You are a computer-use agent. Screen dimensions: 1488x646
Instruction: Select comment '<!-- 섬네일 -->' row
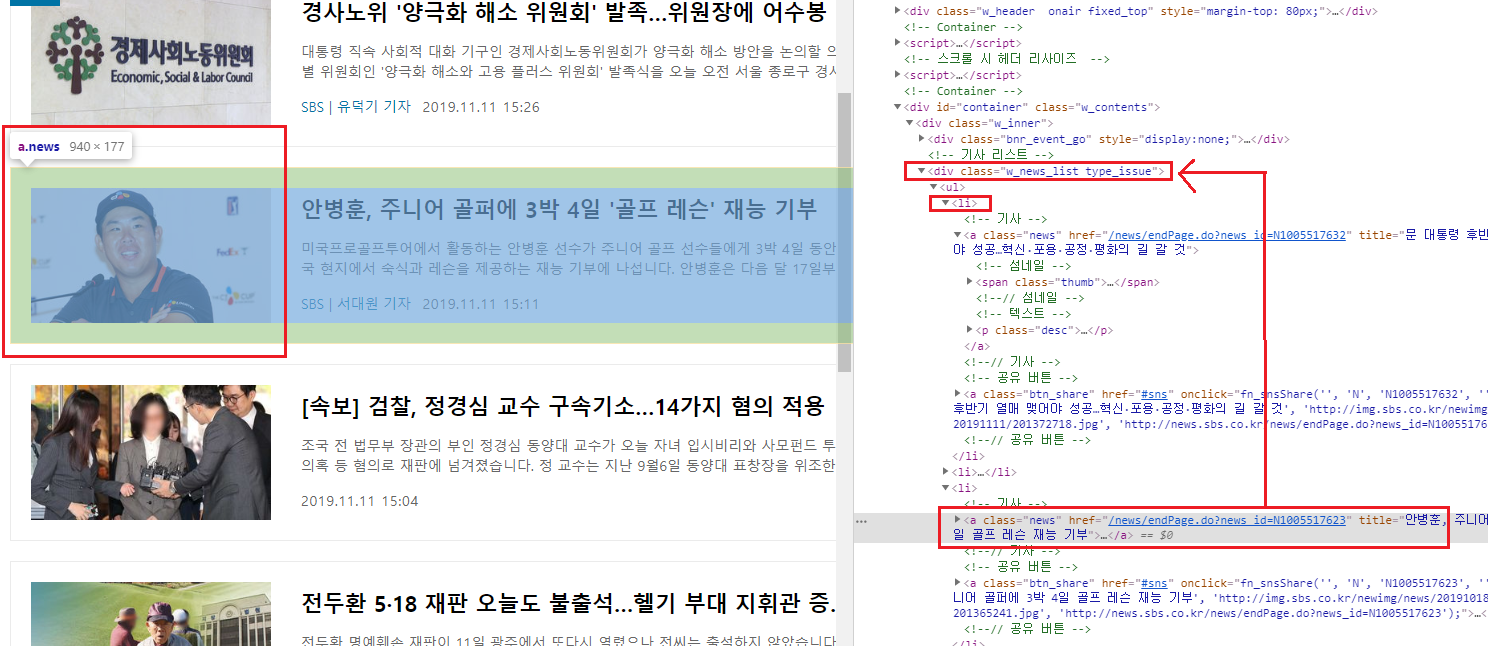click(x=1023, y=266)
